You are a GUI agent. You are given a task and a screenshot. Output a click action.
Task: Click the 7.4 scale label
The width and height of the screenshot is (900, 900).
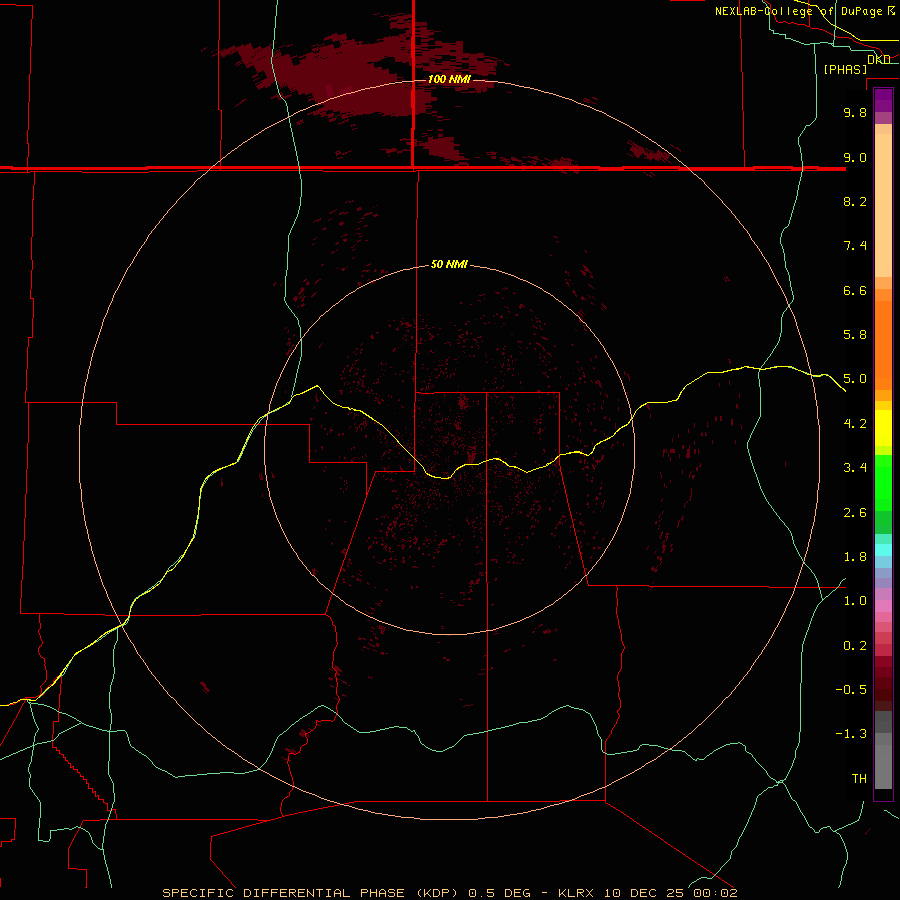[855, 246]
